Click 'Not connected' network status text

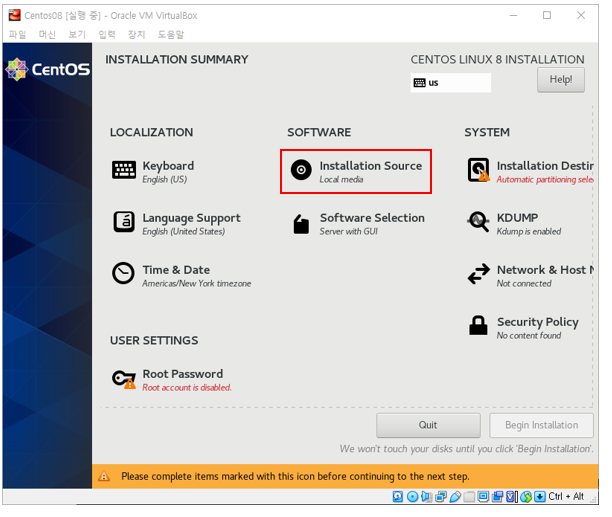(524, 283)
